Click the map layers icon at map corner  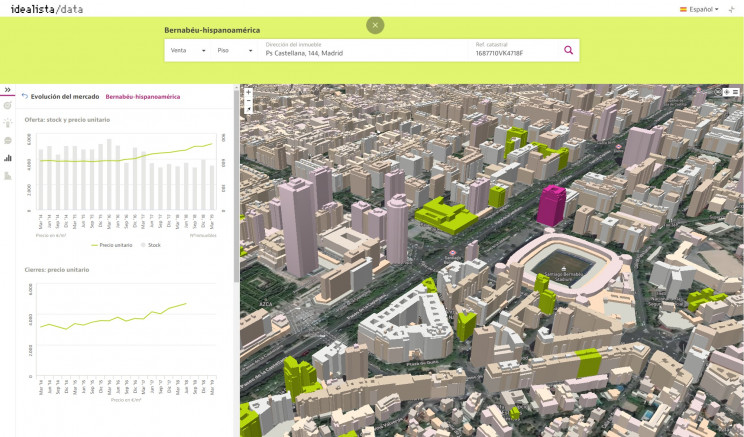coord(727,92)
